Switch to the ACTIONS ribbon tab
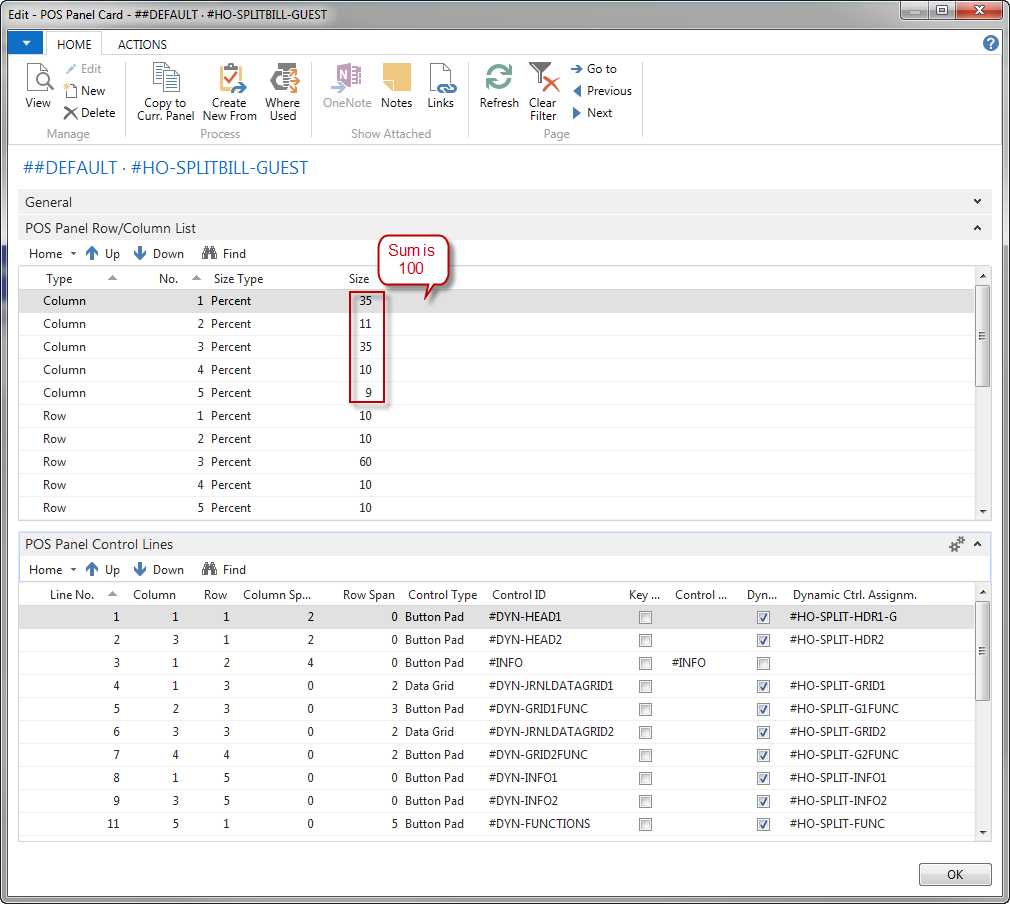The height and width of the screenshot is (904, 1010). point(142,44)
